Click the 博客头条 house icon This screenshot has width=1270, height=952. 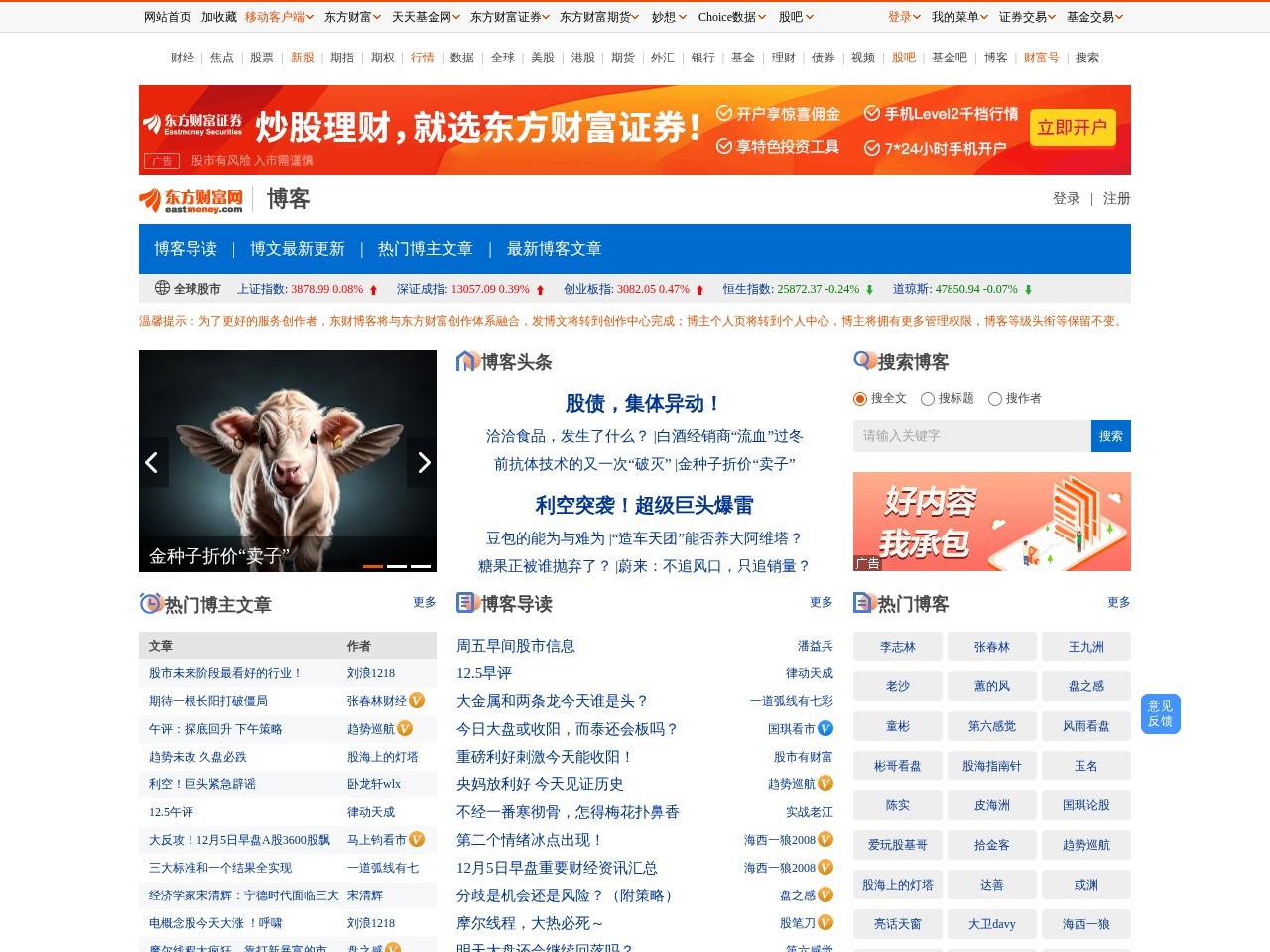click(466, 361)
